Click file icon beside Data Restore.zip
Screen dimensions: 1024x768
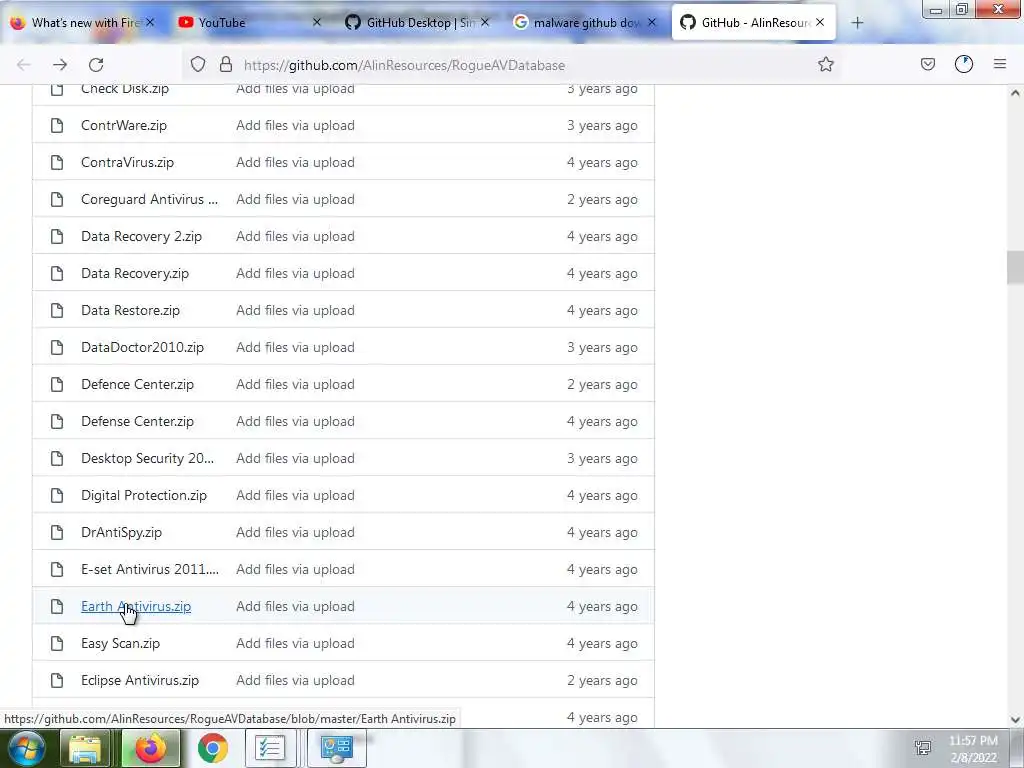57,310
